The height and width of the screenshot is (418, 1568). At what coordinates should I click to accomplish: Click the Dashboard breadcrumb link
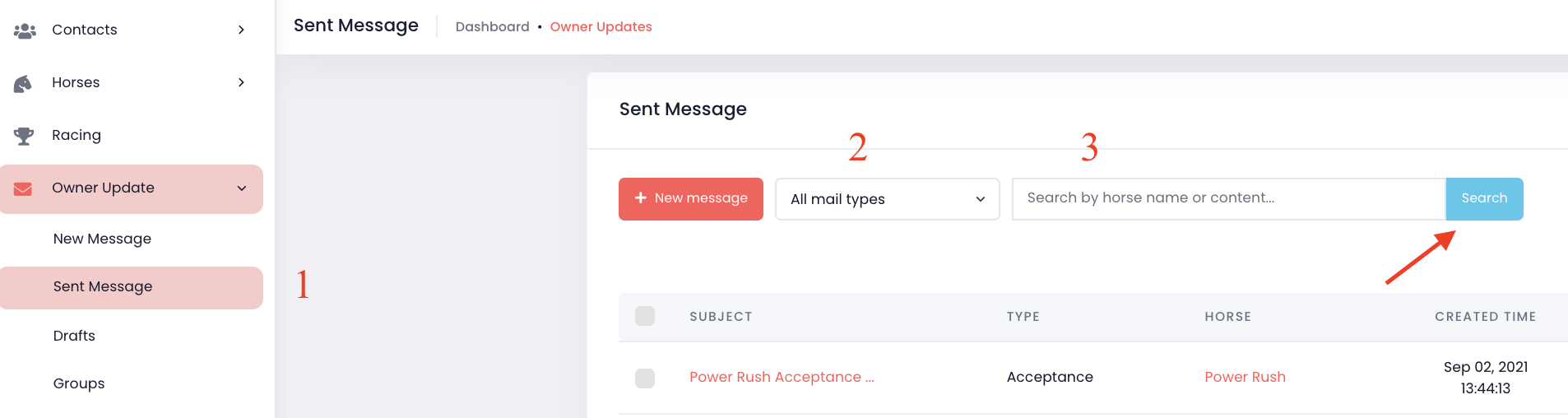[492, 27]
